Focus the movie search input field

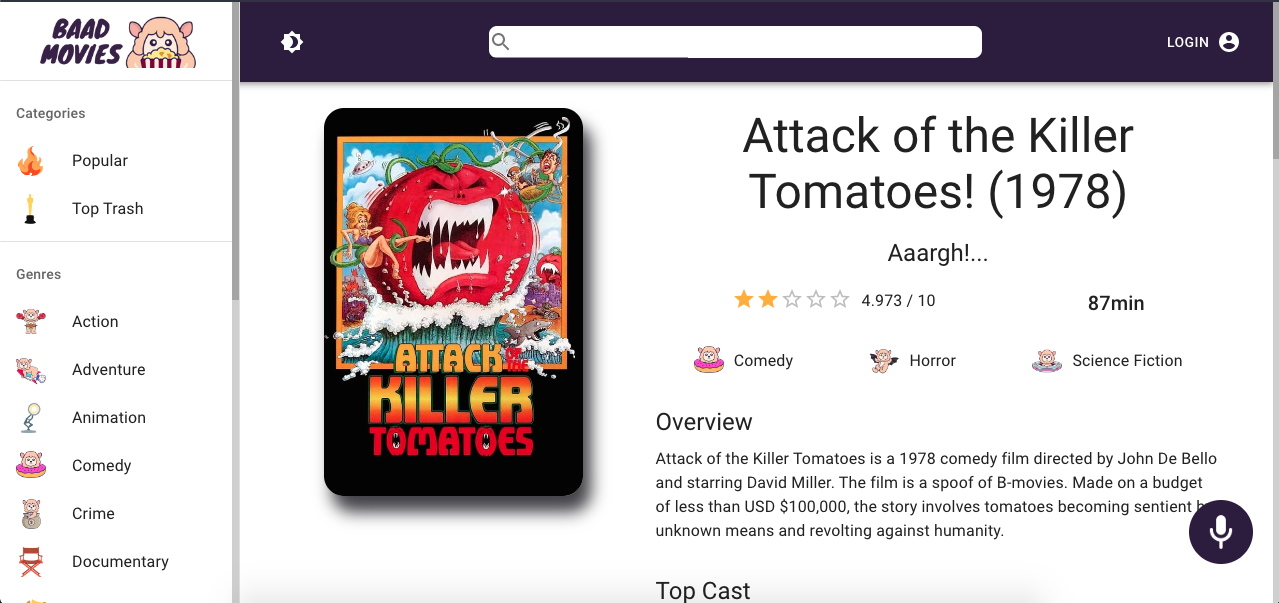click(735, 42)
